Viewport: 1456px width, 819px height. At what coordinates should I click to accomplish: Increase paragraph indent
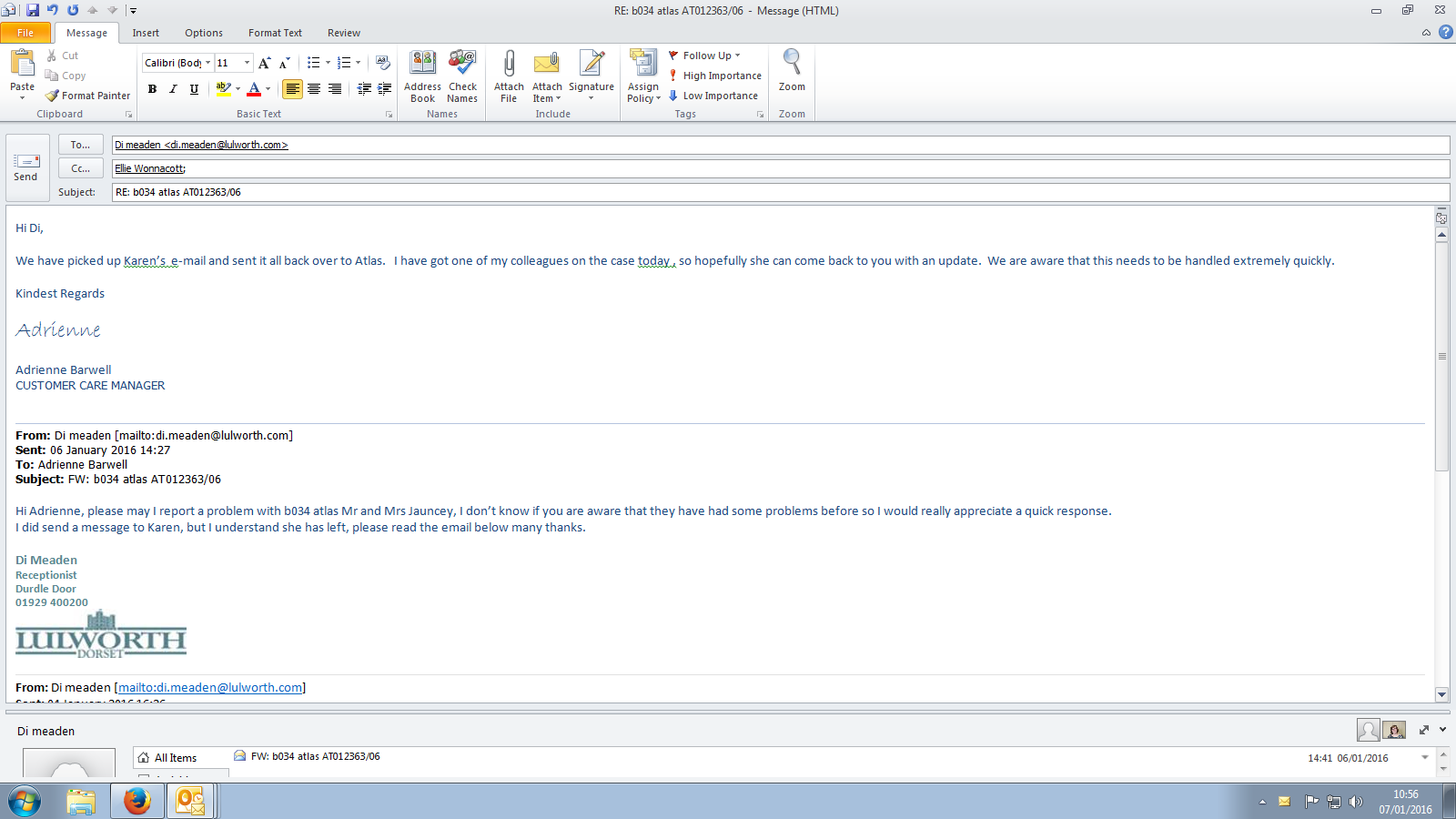pos(385,88)
